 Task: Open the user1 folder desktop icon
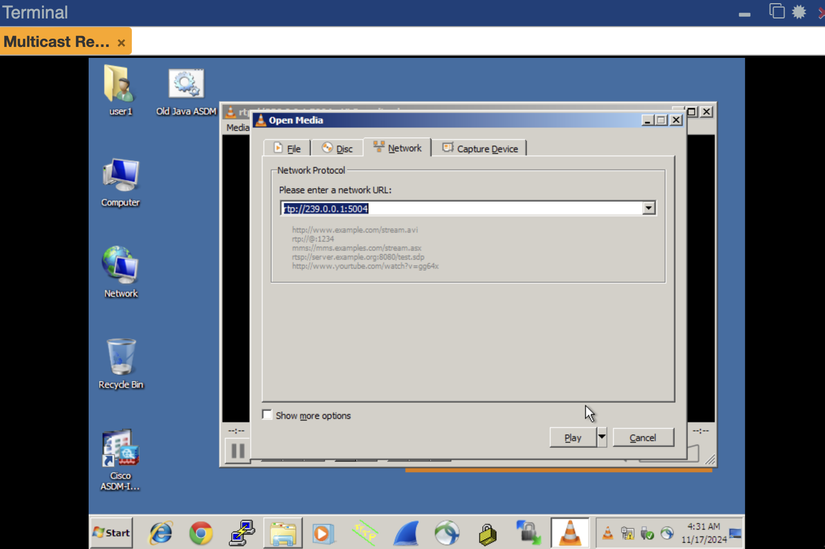(120, 89)
